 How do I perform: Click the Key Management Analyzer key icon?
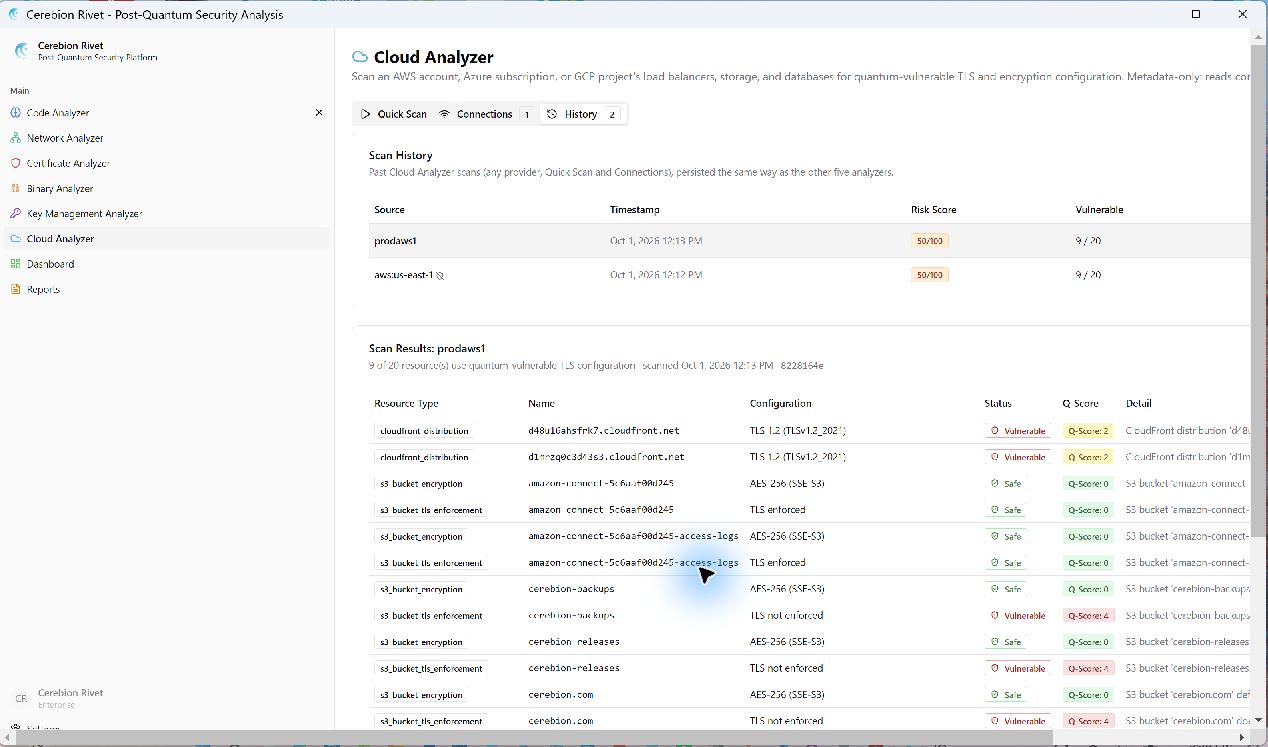coord(15,213)
